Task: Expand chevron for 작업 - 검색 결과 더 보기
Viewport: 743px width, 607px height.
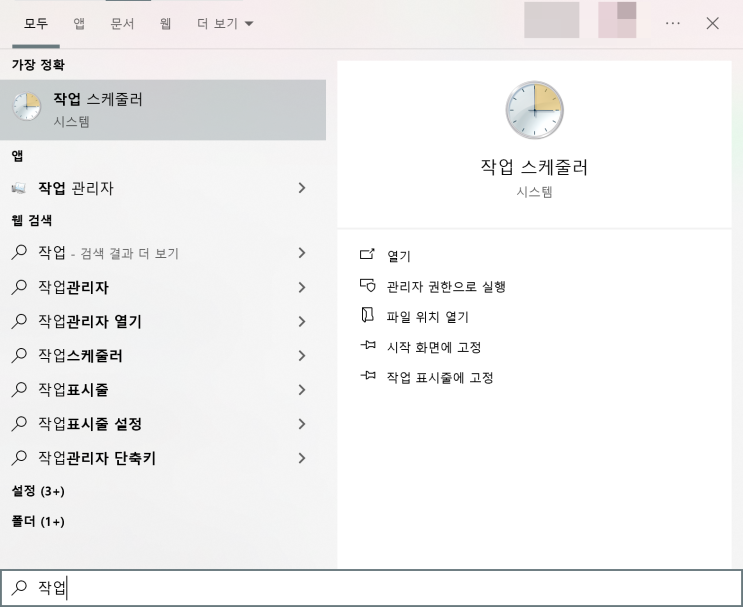Action: pyautogui.click(x=302, y=253)
